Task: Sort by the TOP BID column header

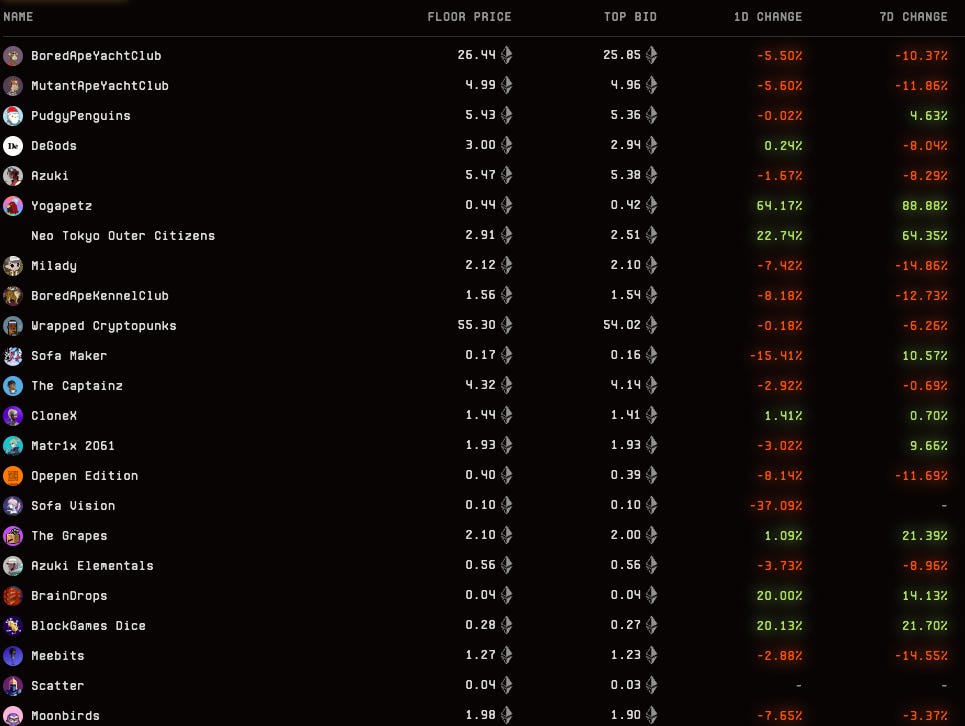Action: 630,17
